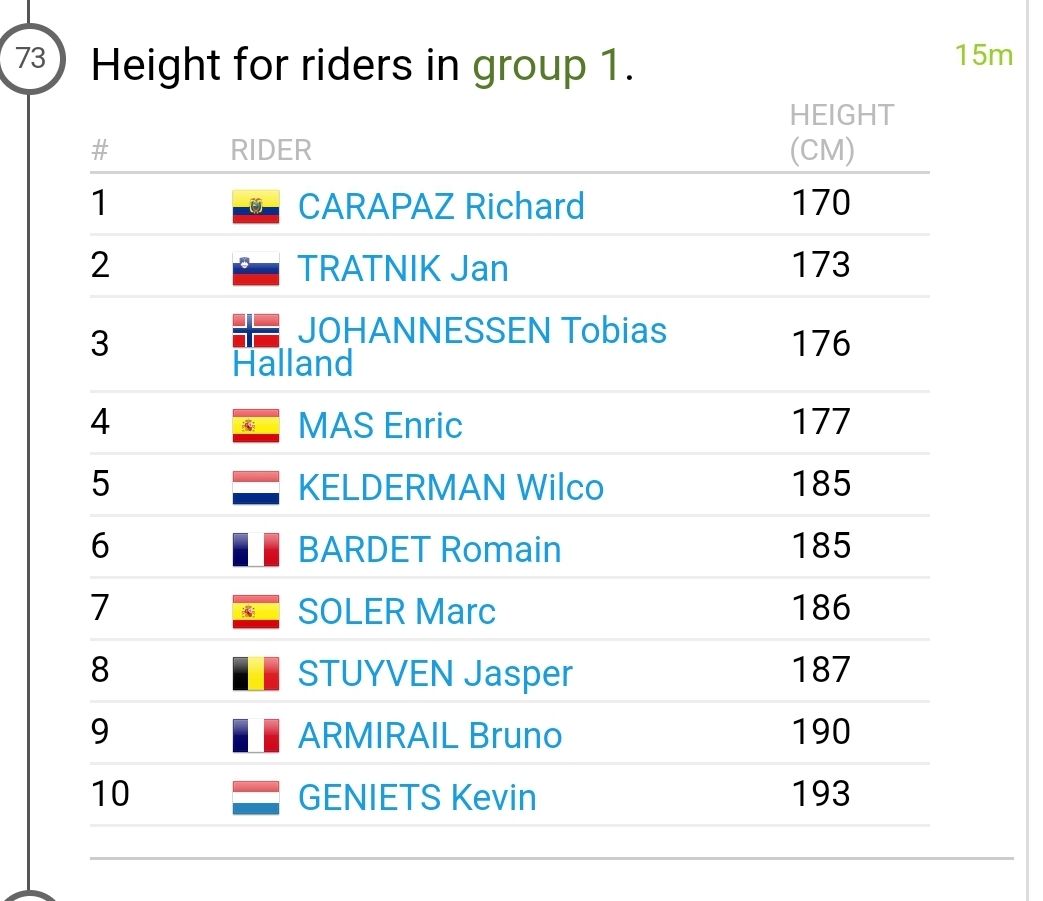Open the green group 1 link
The image size is (1043, 901).
click(546, 66)
